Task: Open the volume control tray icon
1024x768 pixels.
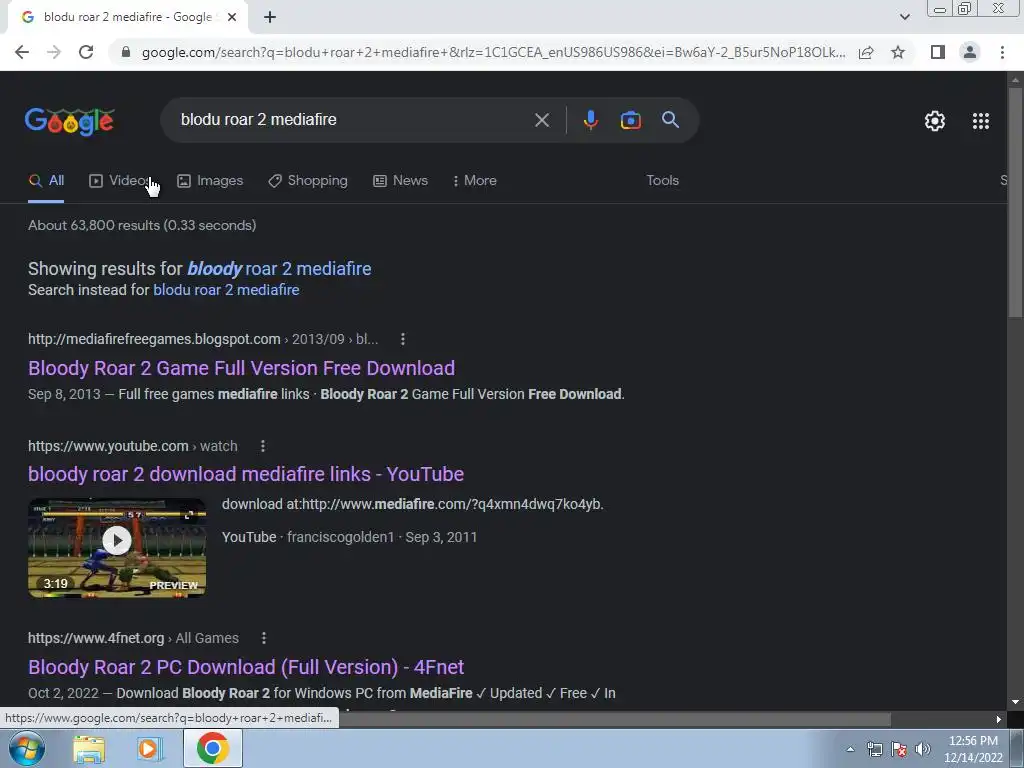Action: tap(923, 749)
